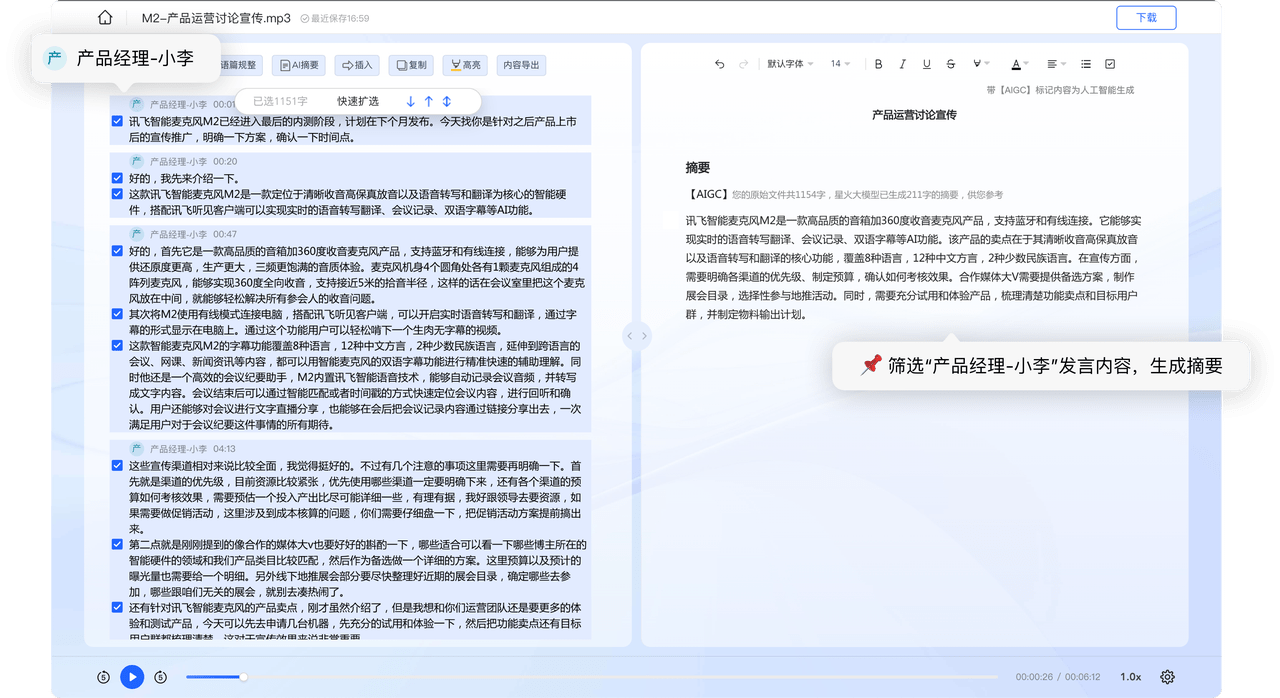Apply strikethrough formatting to text
Viewport: 1280px width, 698px height.
(951, 63)
